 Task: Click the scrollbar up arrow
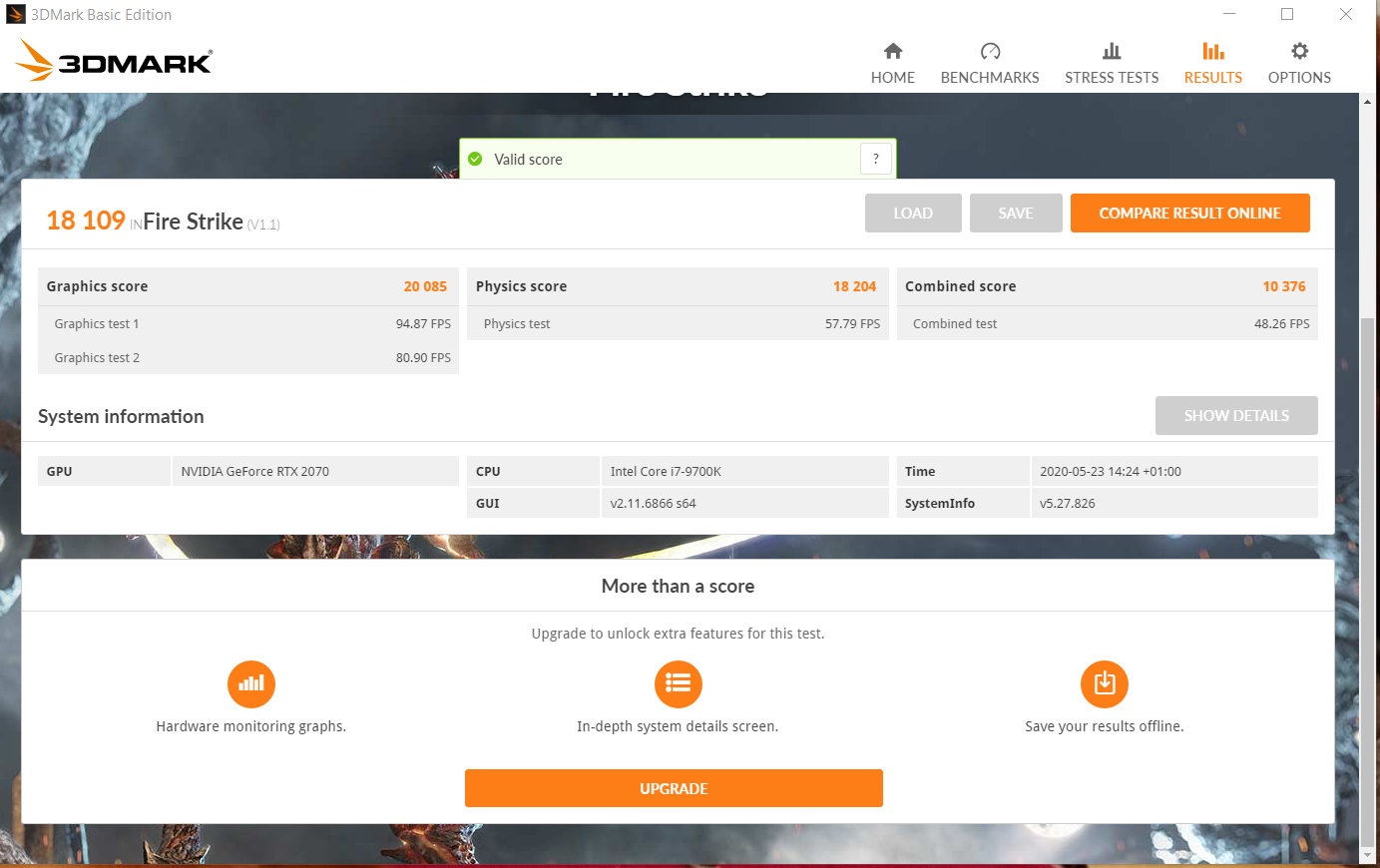coord(1368,101)
